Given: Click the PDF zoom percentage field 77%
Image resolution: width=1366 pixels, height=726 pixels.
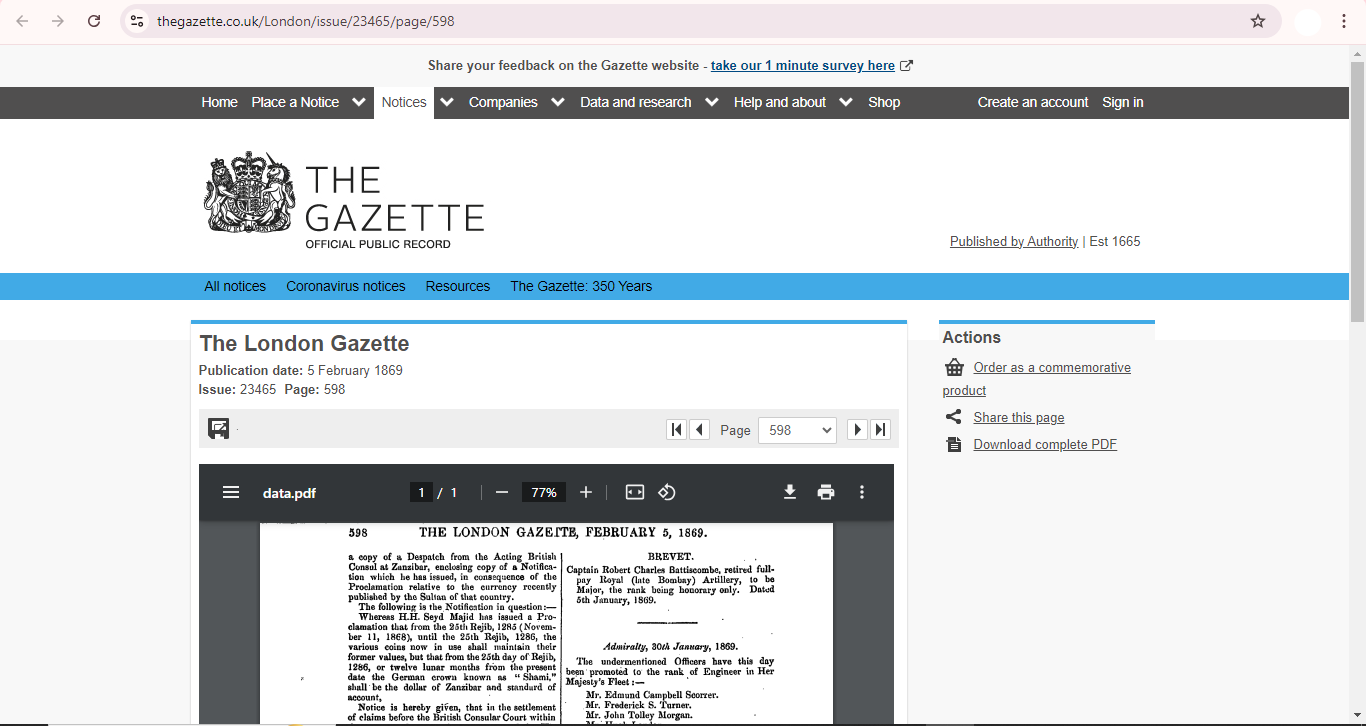Looking at the screenshot, I should tap(544, 492).
